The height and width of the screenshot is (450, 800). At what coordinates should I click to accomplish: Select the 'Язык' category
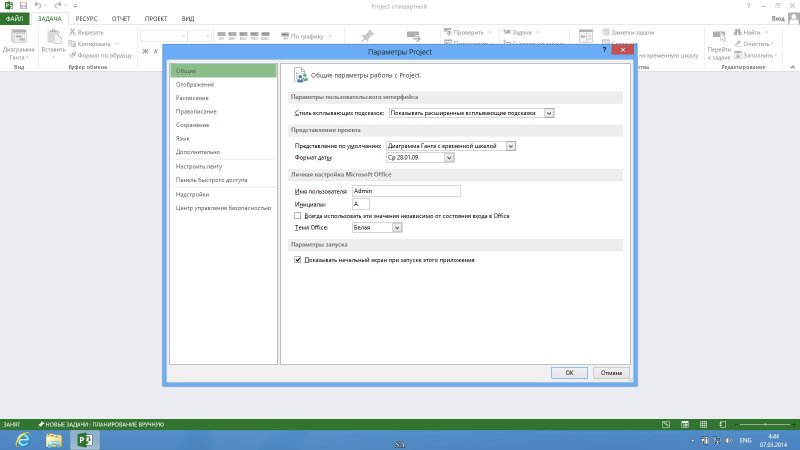point(223,138)
